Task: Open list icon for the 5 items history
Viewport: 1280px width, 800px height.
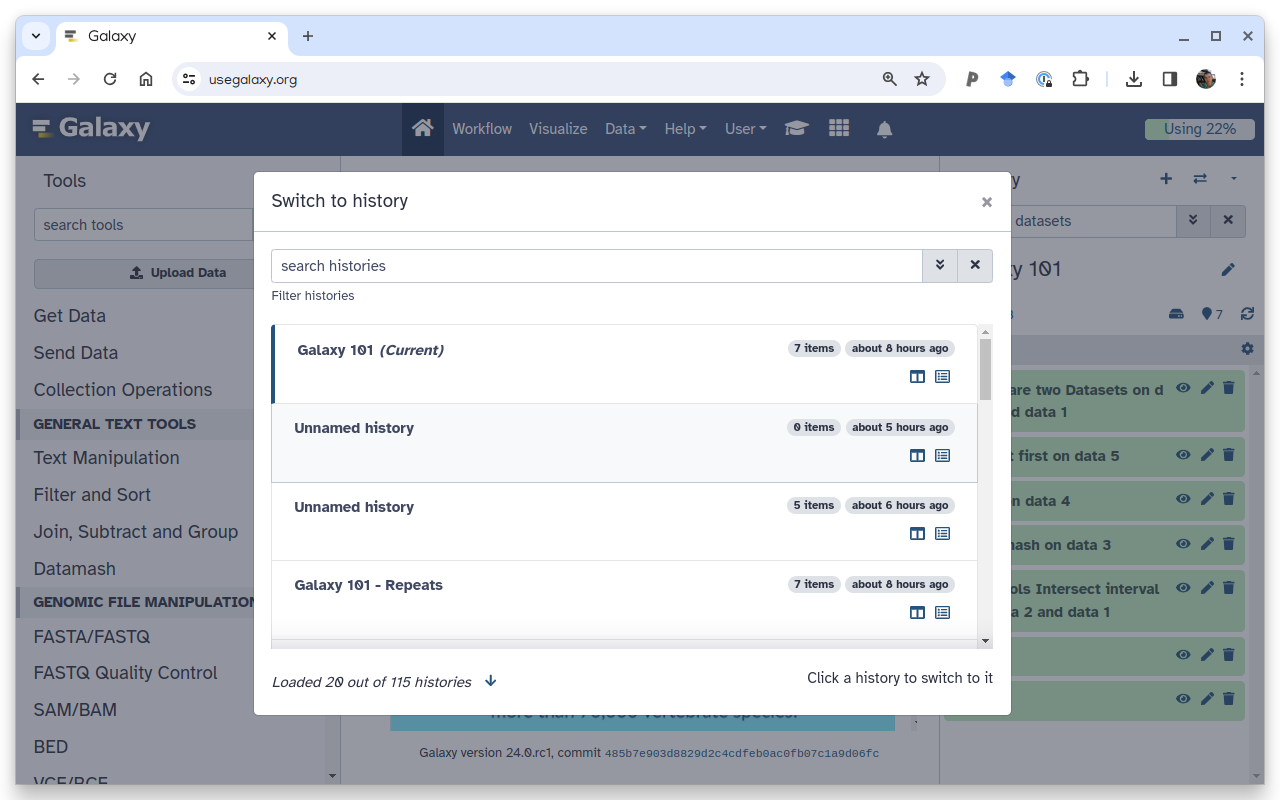Action: tap(942, 534)
